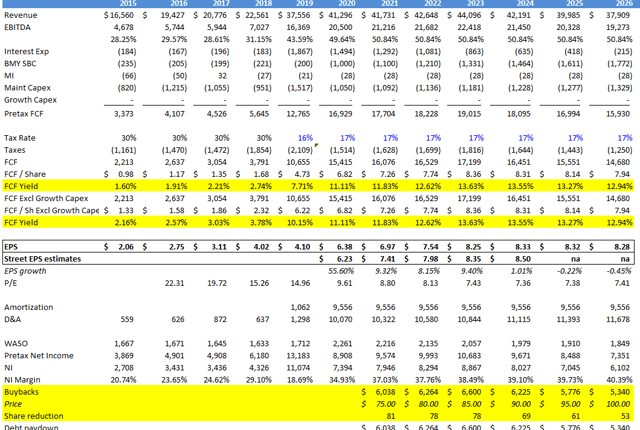This screenshot has height=430, width=640.
Task: Click the MI value 32
Action: 222,76
